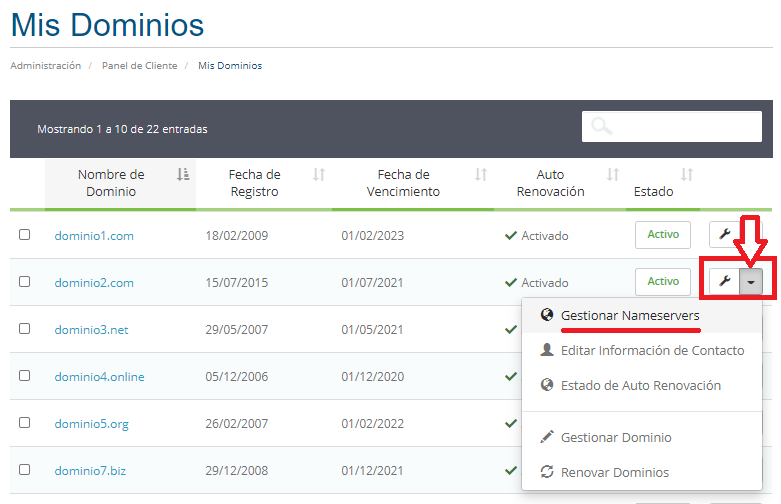Click the domain search input field

[x=672, y=126]
